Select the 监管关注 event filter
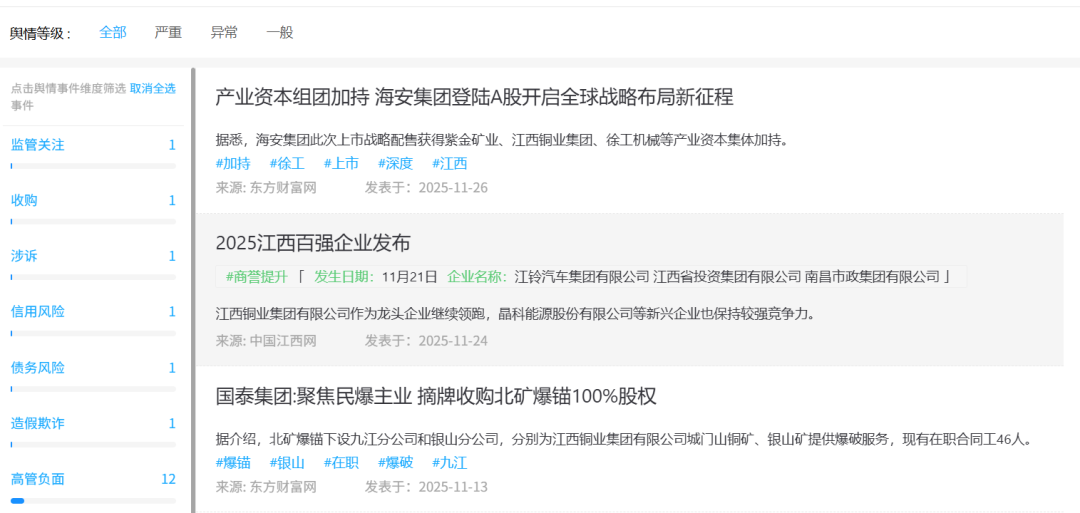Viewport: 1080px width, 513px height. point(38,145)
